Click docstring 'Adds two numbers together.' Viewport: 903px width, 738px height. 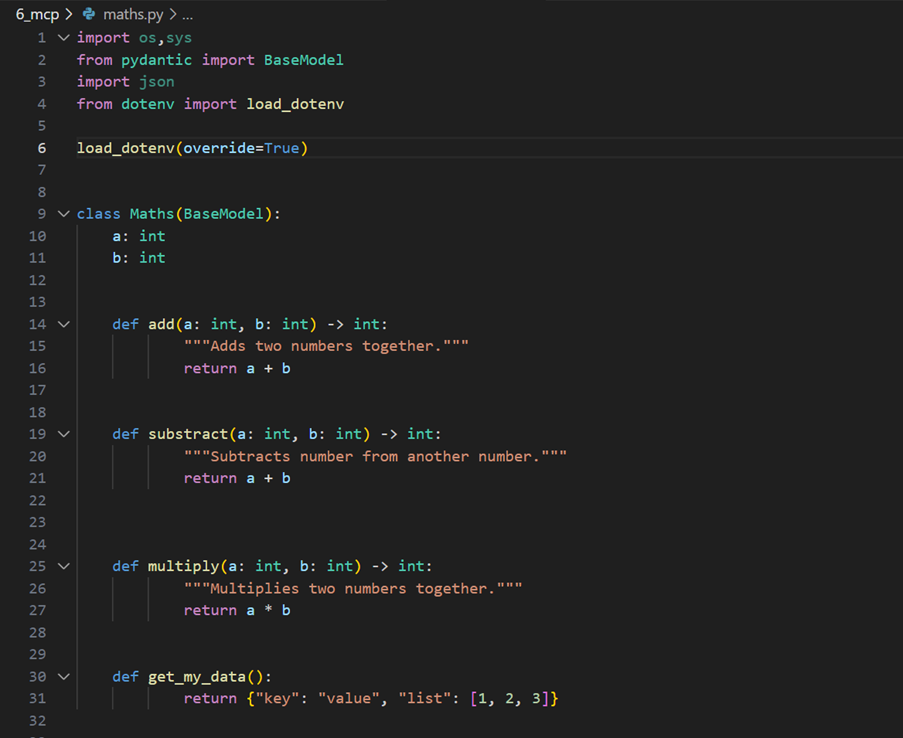pos(326,346)
